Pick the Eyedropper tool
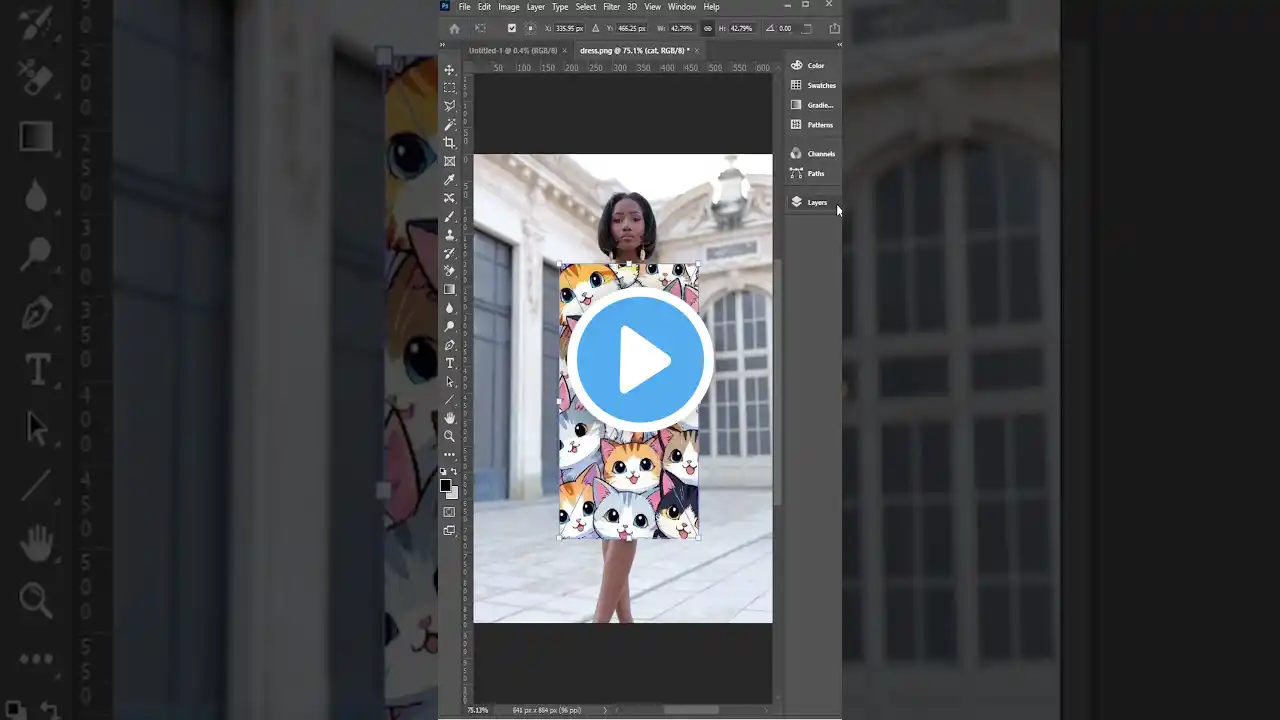The image size is (1280, 720). [449, 180]
